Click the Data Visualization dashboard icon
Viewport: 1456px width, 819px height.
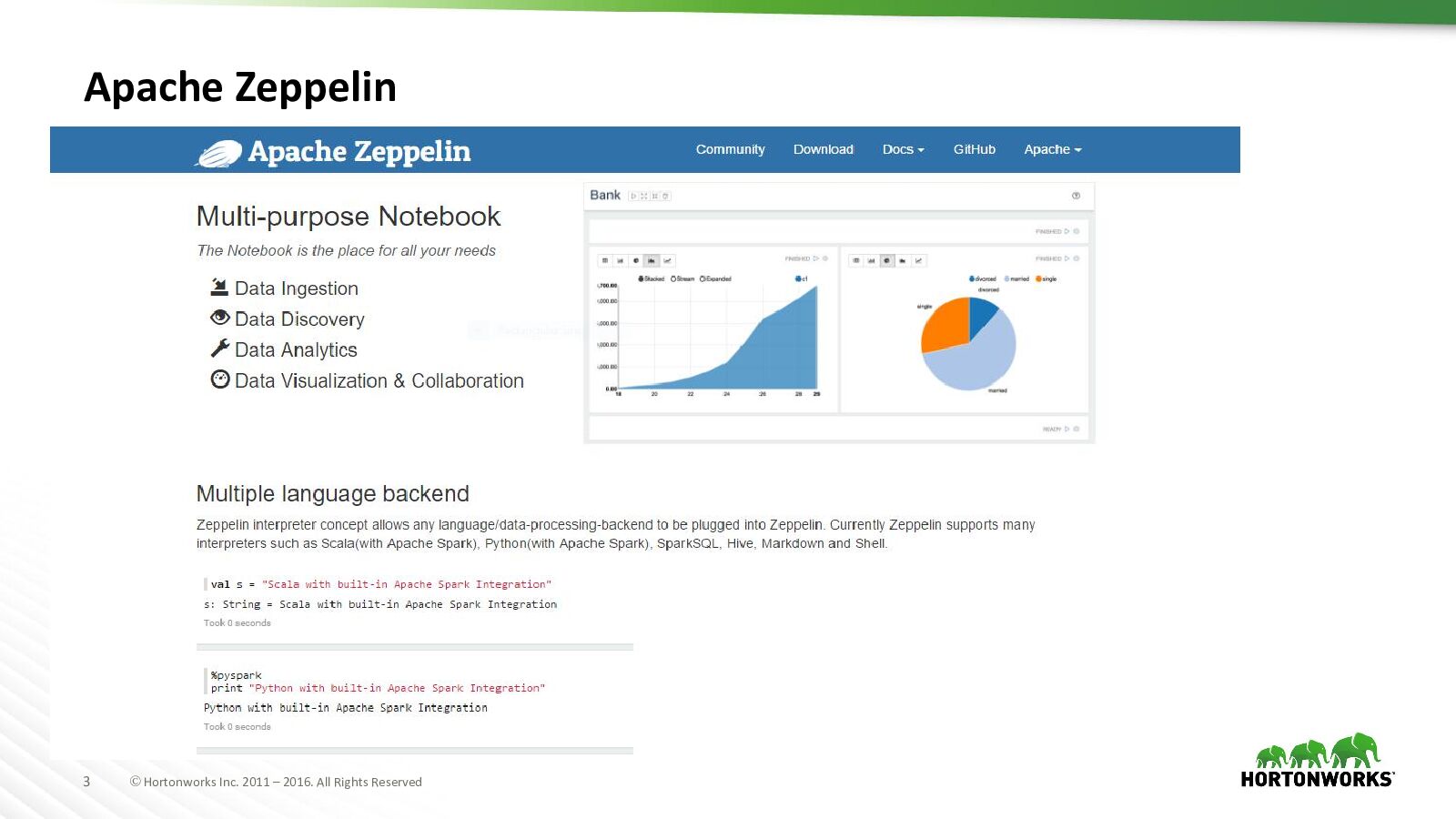pyautogui.click(x=219, y=379)
